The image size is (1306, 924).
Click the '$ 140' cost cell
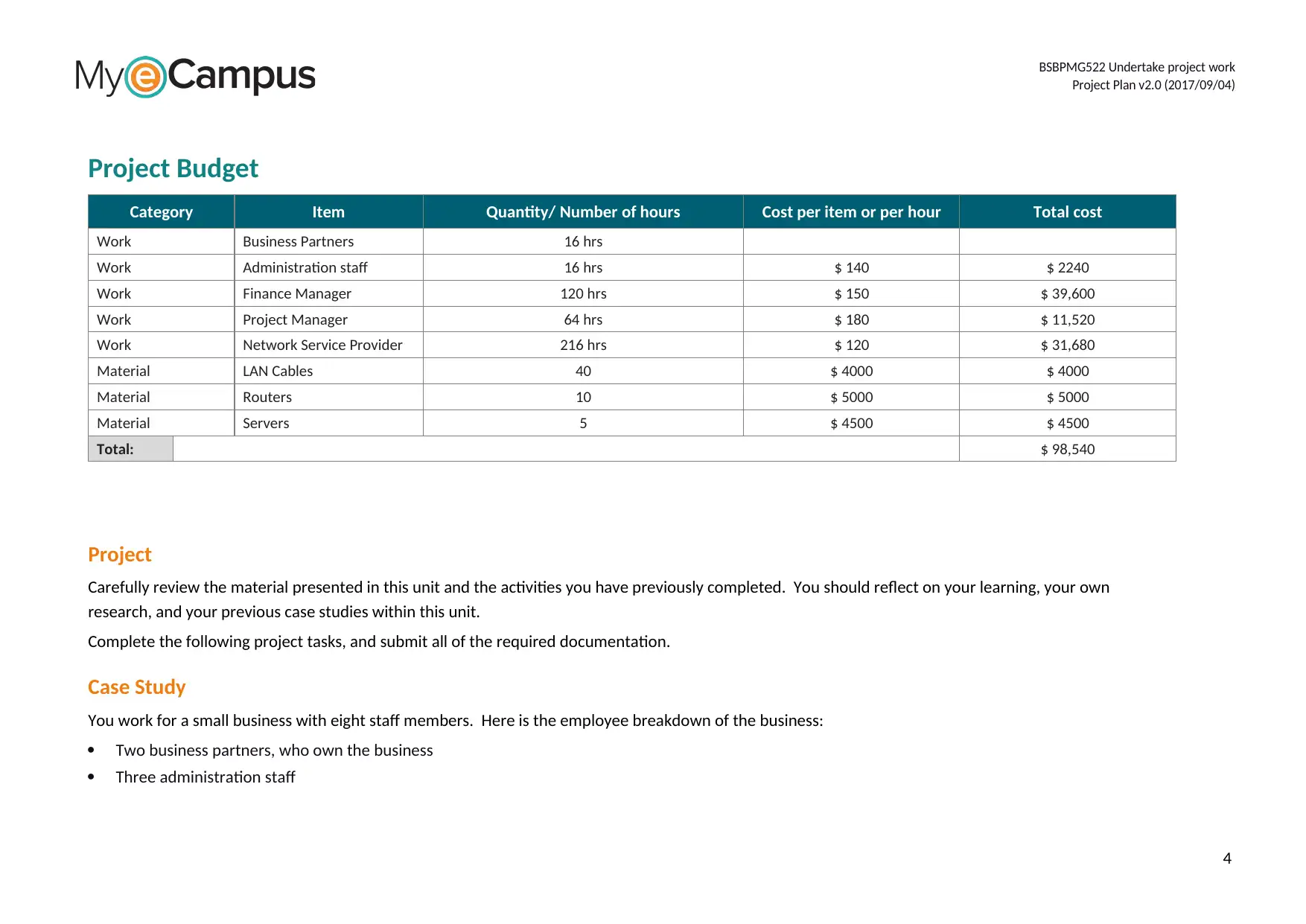[851, 267]
